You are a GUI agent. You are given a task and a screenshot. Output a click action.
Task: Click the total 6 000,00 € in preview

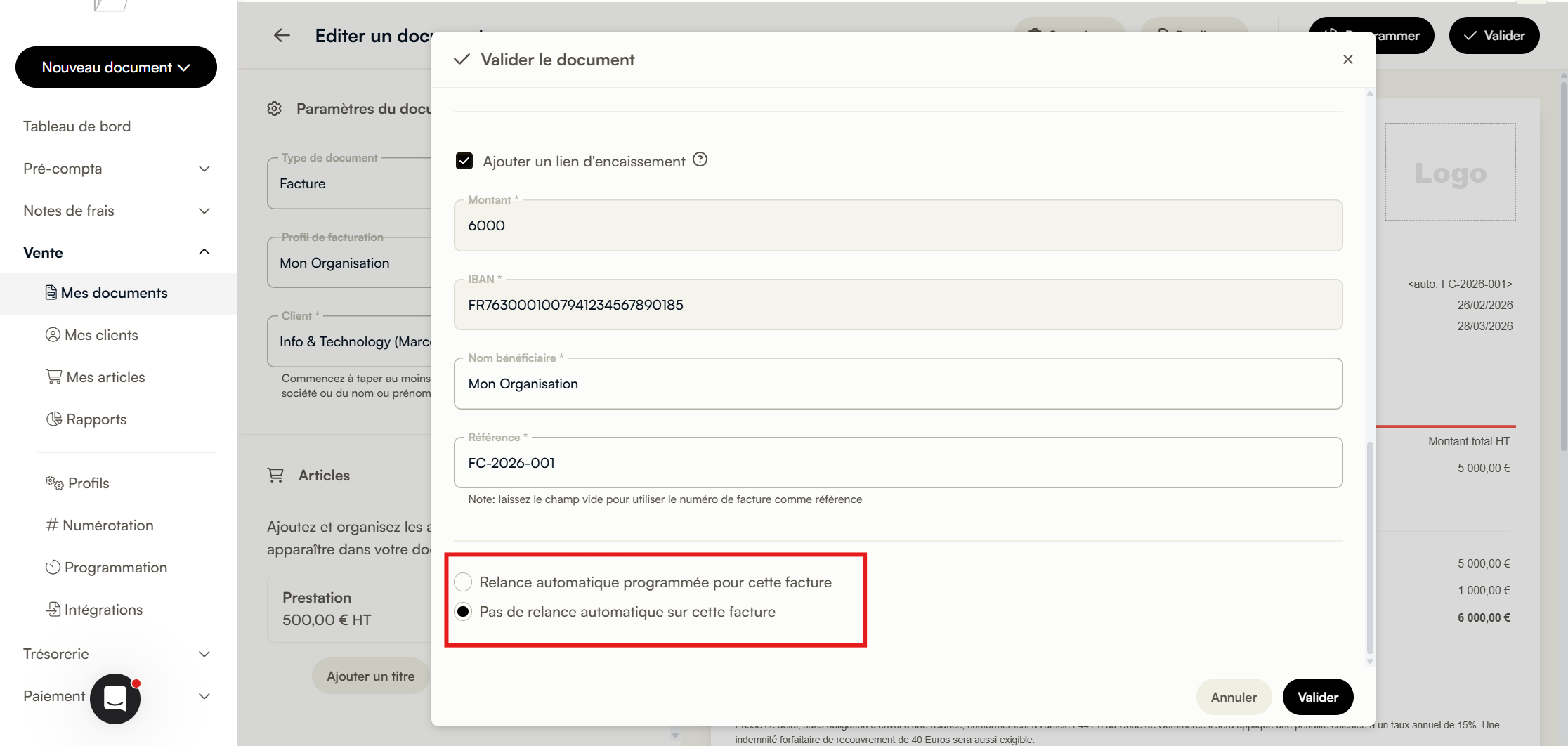(x=1484, y=617)
